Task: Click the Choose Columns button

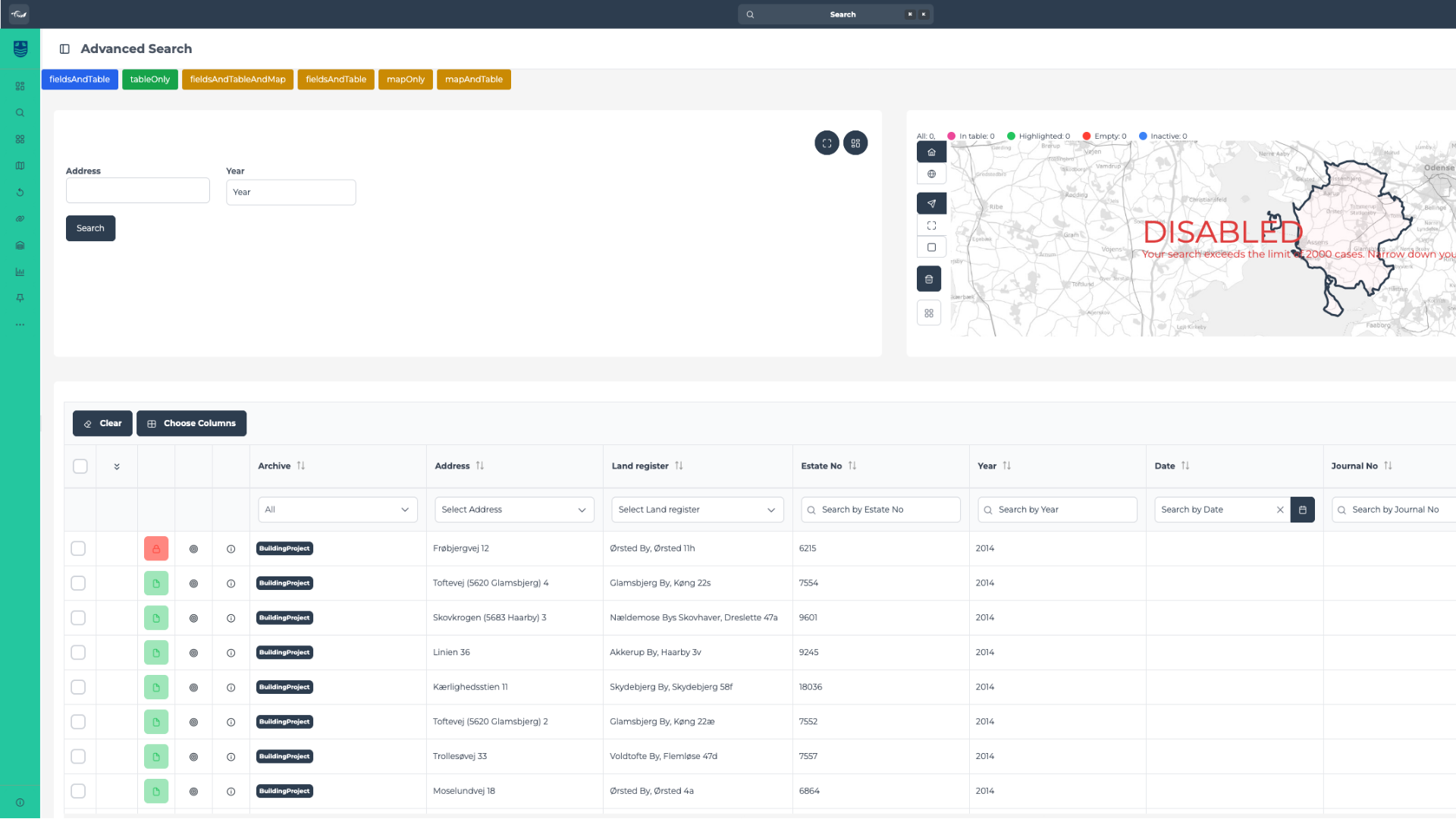Action: 191,423
